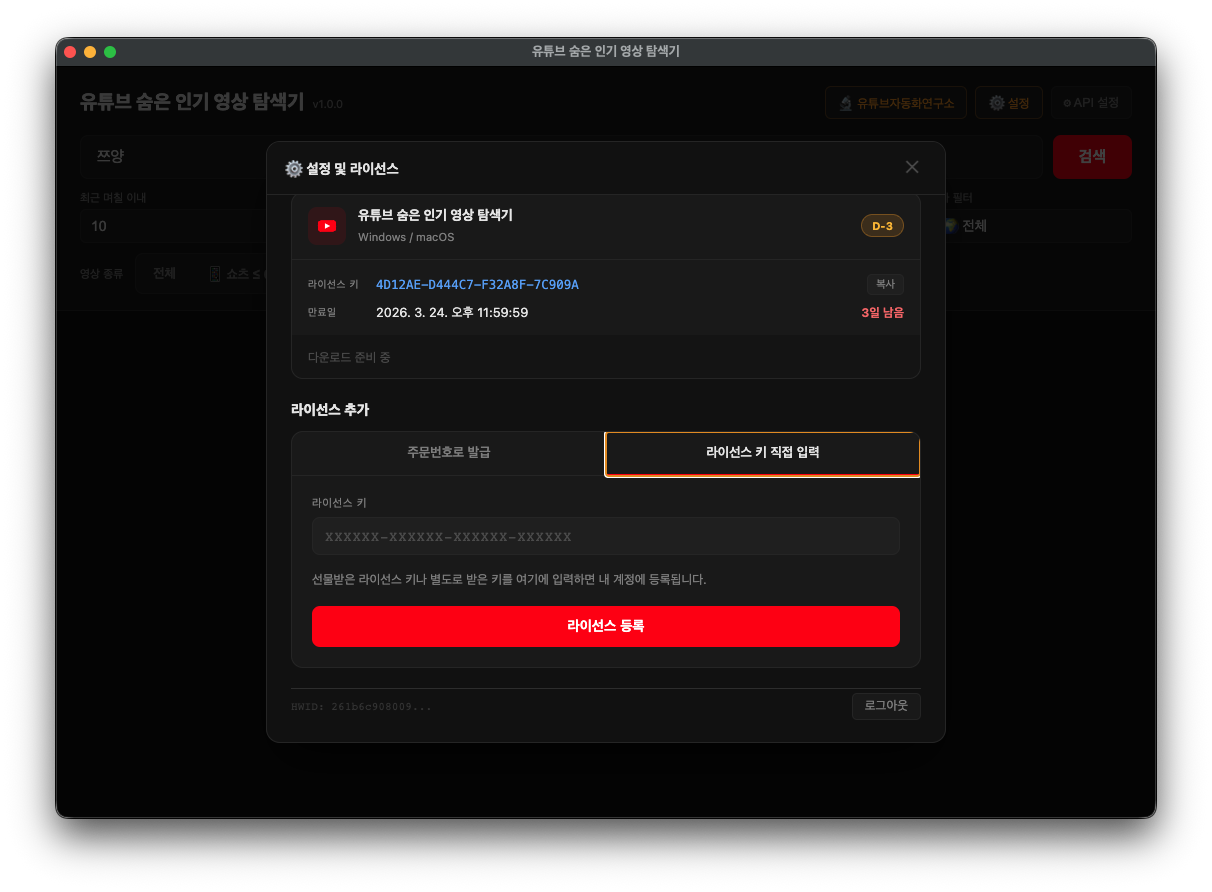Click the green macOS fullscreen button
Screen dimensions: 1212x892
pyautogui.click(x=110, y=52)
